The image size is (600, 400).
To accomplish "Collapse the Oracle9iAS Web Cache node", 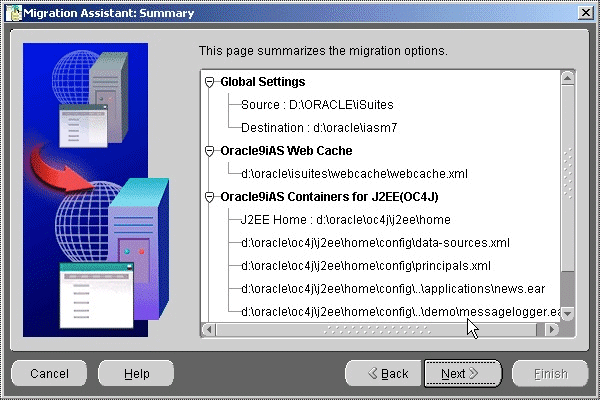I will pyautogui.click(x=209, y=151).
